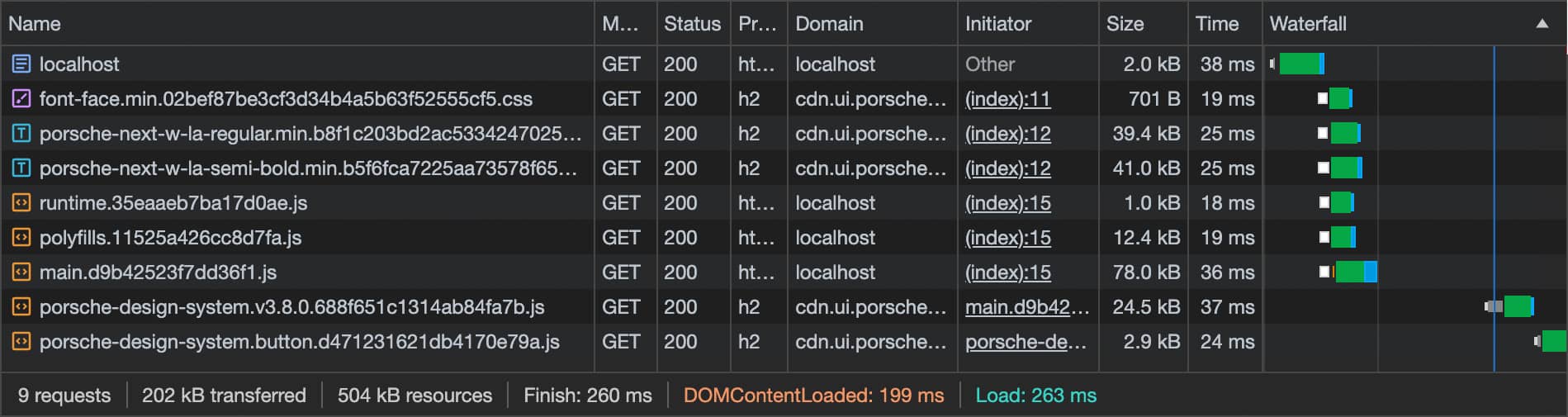
Task: Select runtime.35eaaeb7ba17d0ae.js request
Action: pos(173,202)
